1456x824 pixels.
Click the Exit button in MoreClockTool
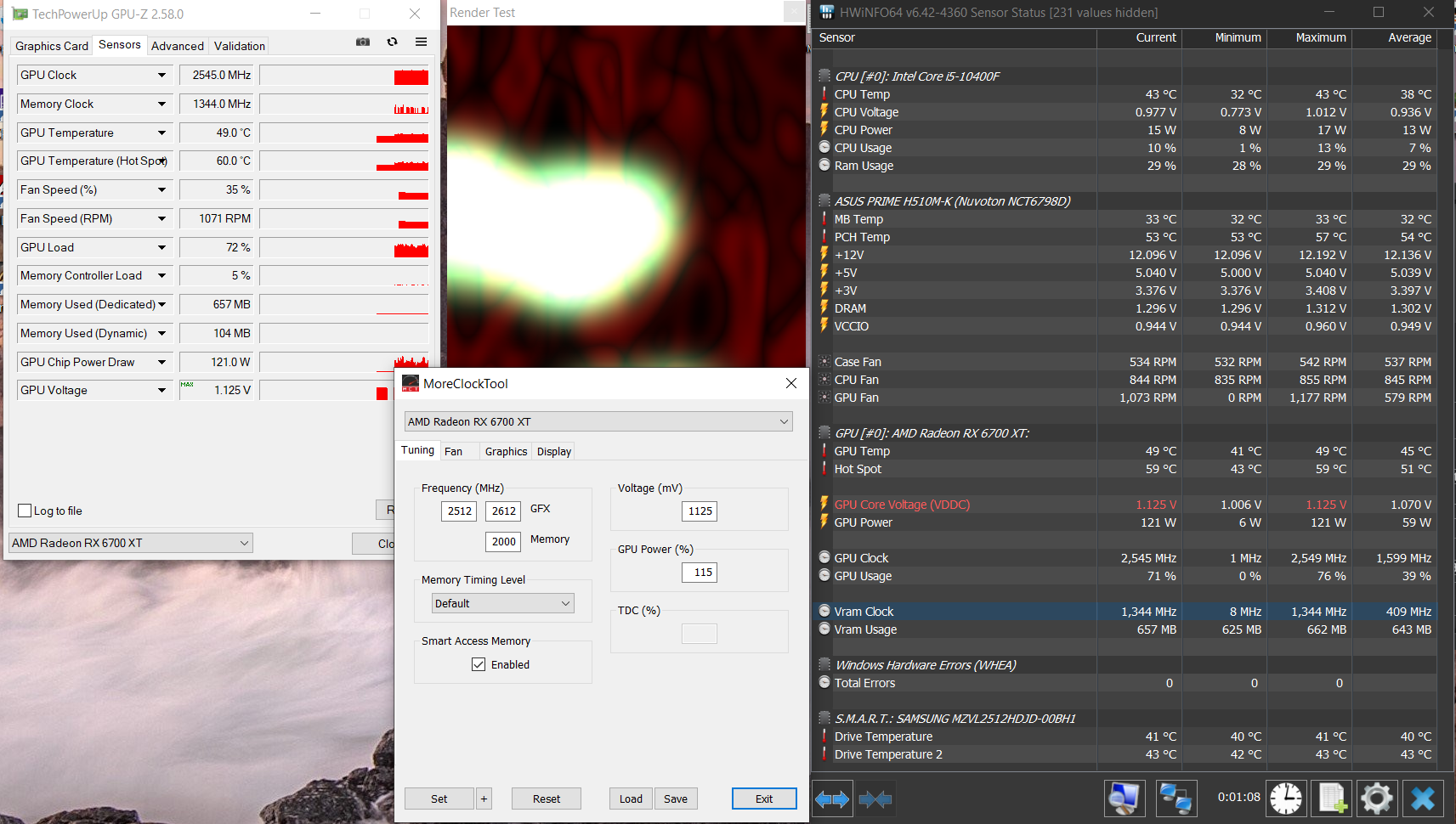coord(764,799)
